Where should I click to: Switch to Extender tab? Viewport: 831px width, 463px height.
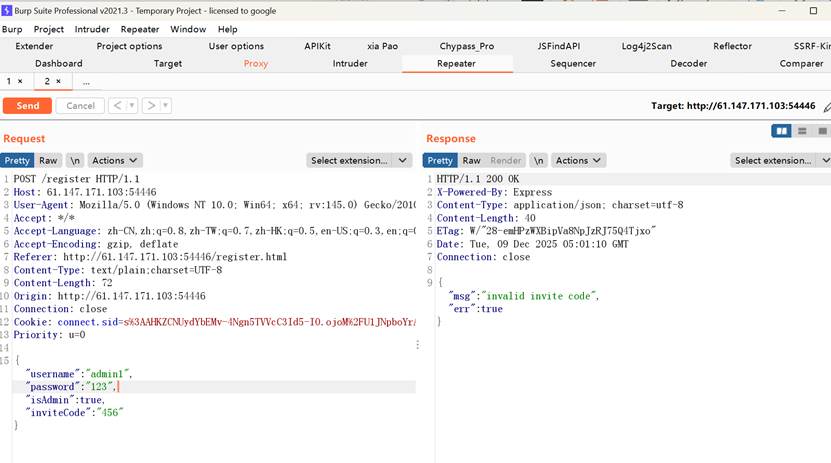34,46
